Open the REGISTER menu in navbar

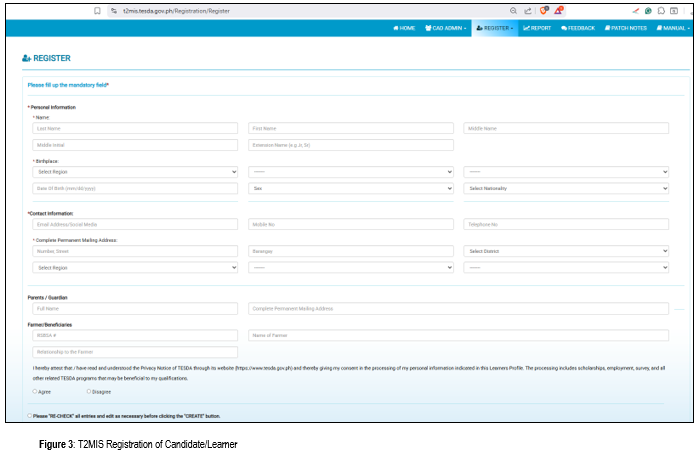[496, 28]
